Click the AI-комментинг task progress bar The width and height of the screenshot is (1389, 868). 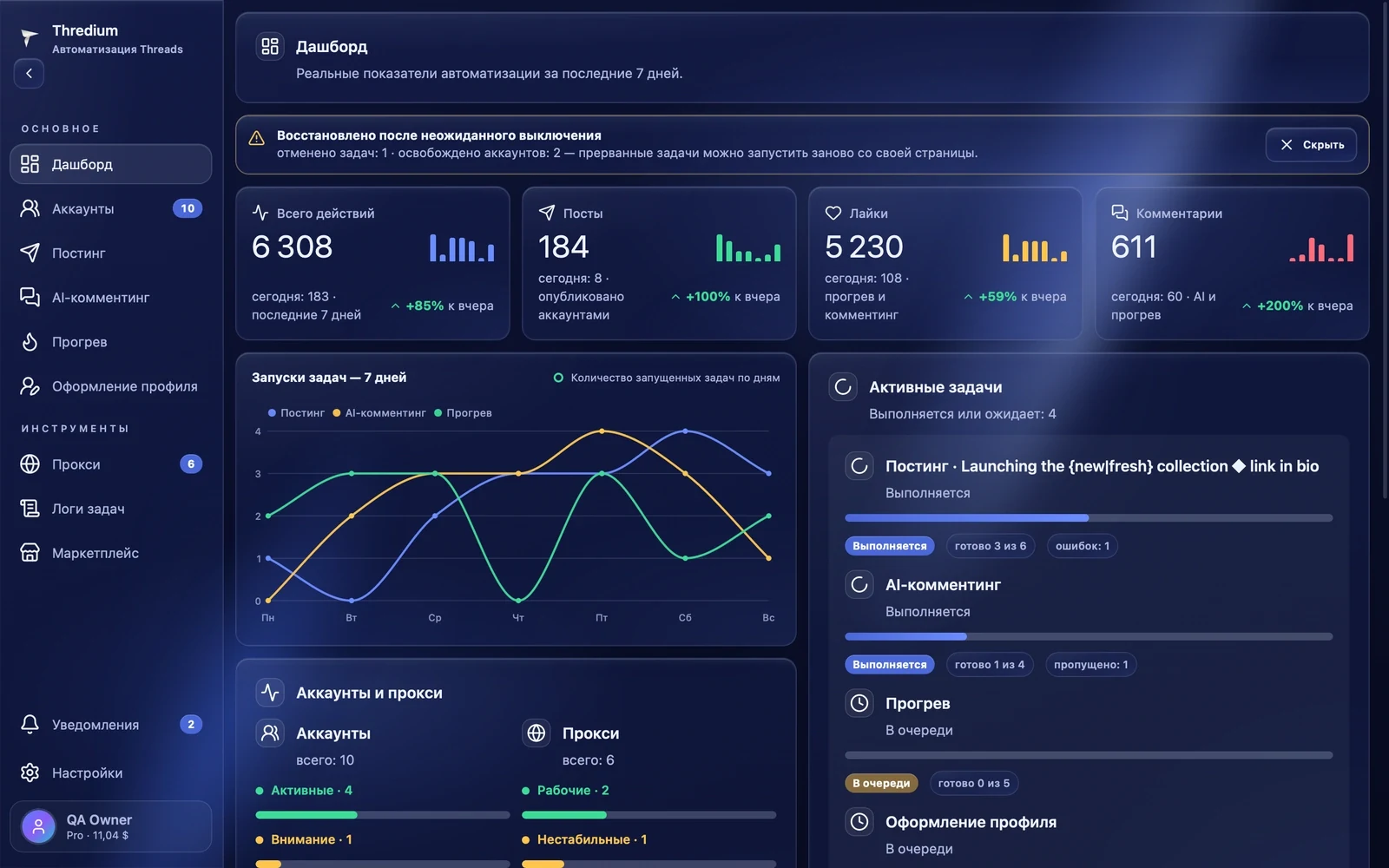click(x=1089, y=636)
